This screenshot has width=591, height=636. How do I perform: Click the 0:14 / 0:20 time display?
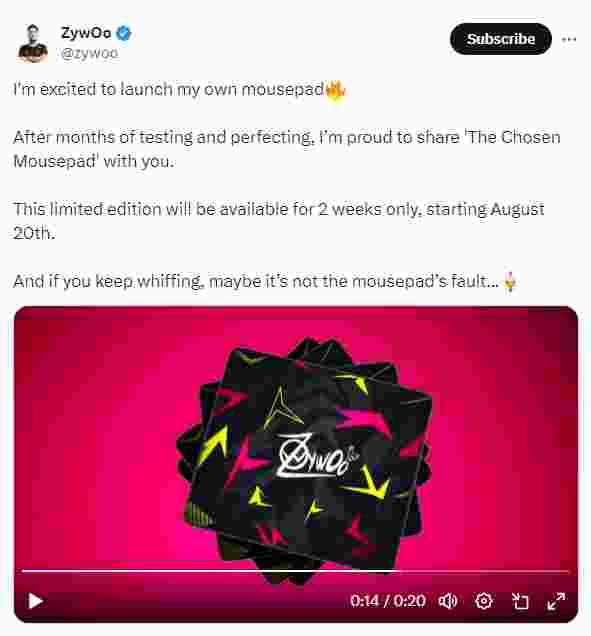click(388, 601)
